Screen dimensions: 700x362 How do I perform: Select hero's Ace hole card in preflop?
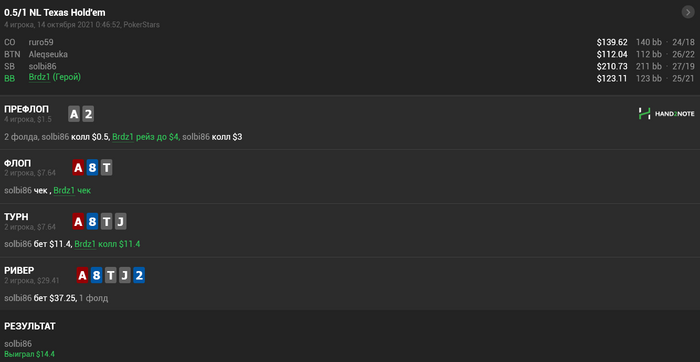74,115
